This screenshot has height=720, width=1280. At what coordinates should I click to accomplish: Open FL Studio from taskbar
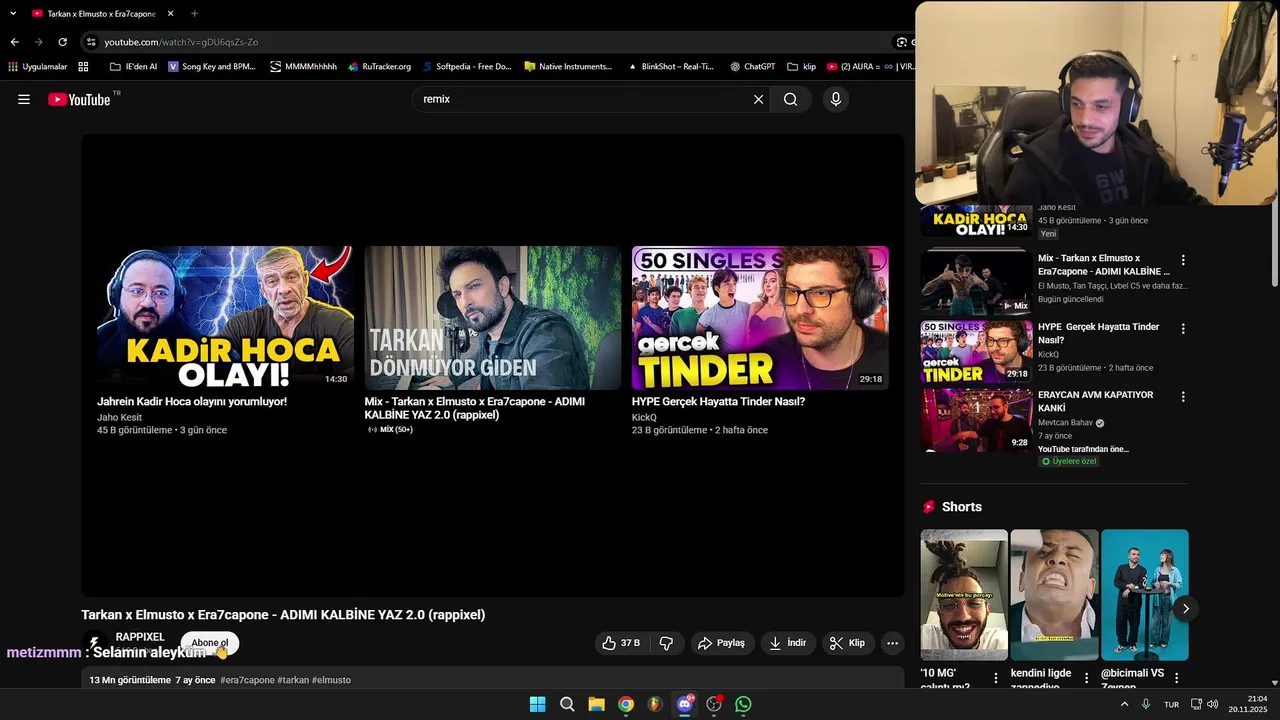click(x=655, y=704)
